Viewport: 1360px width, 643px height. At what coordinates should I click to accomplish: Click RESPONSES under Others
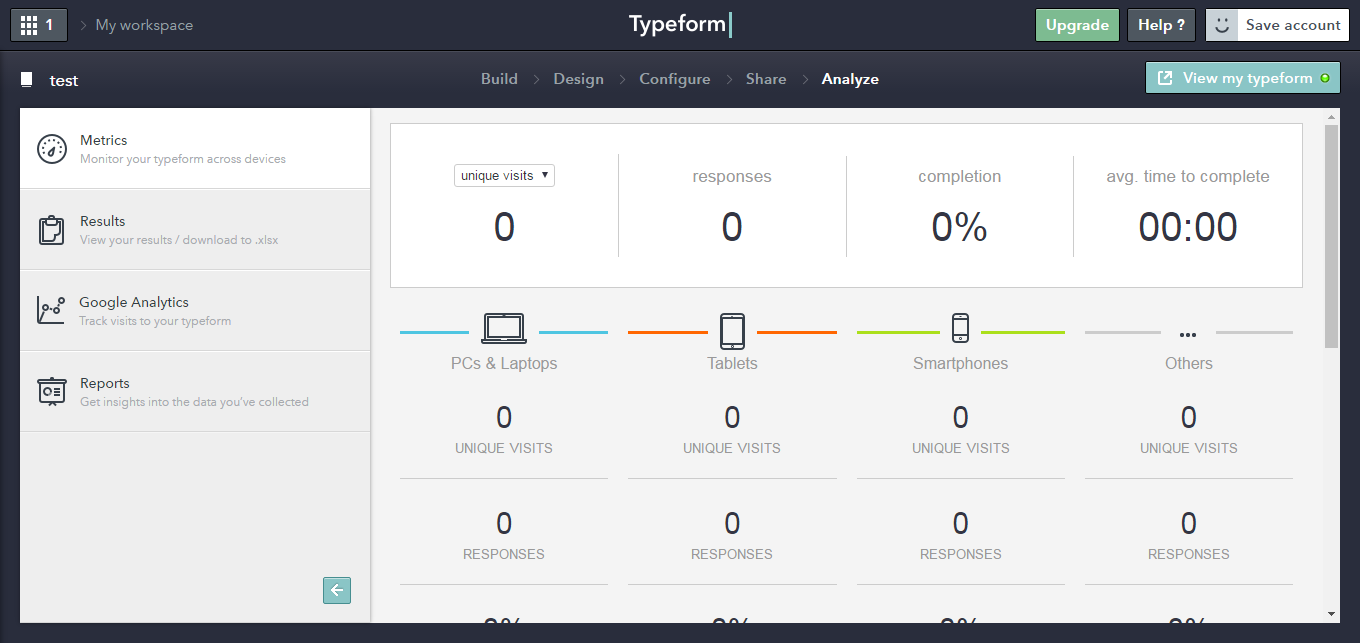pos(1188,554)
